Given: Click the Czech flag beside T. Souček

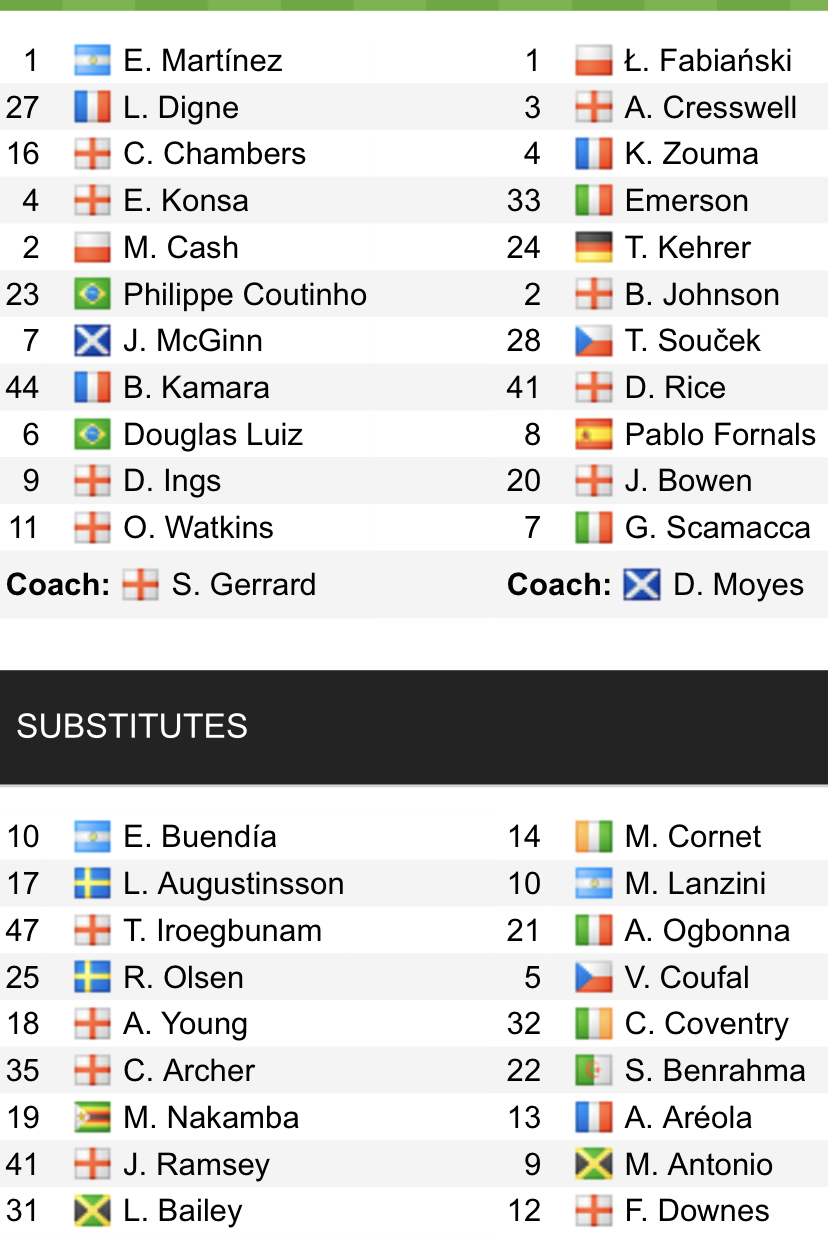Looking at the screenshot, I should (594, 341).
